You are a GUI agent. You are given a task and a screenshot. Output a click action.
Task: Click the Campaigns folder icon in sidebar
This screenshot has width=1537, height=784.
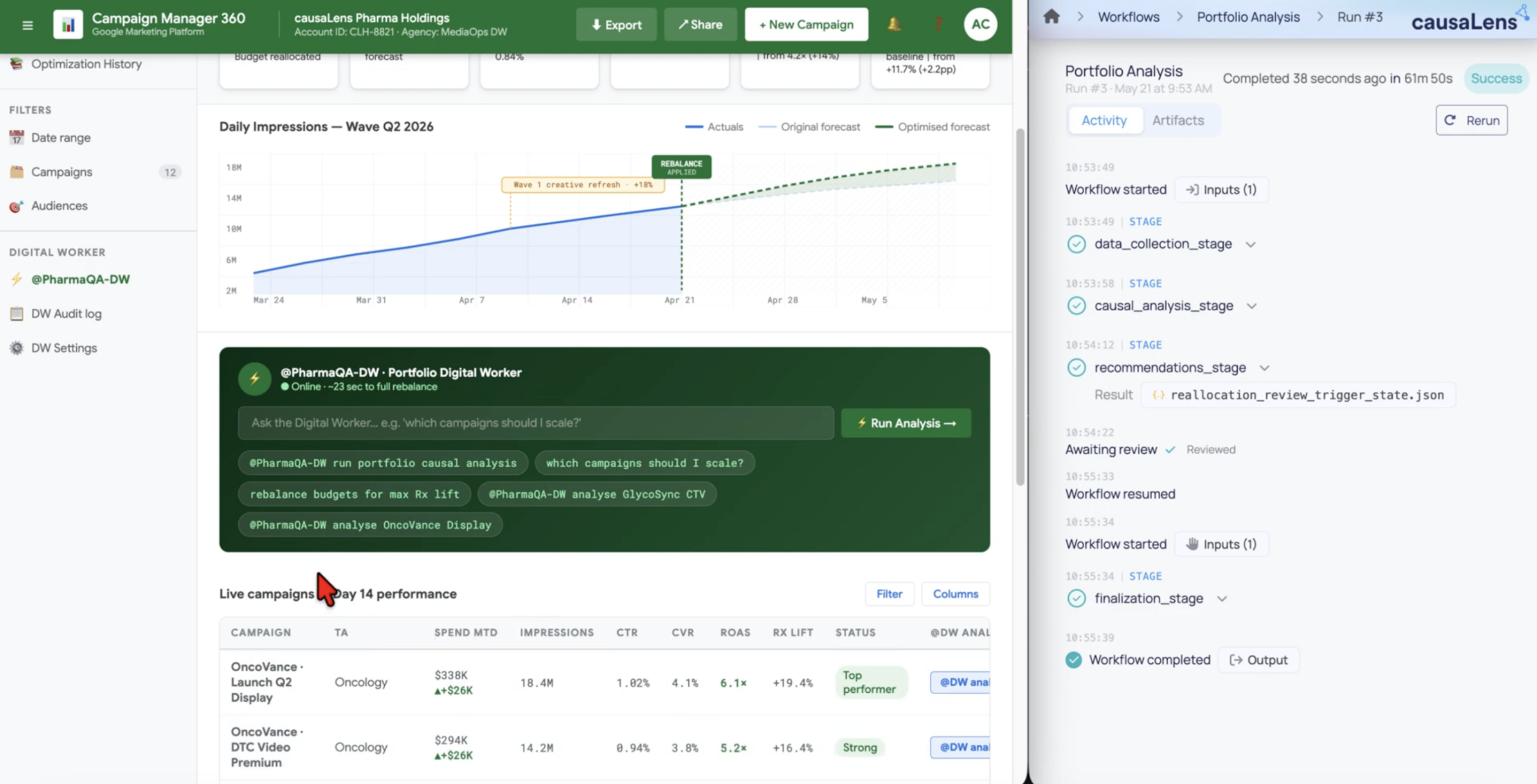click(x=17, y=172)
